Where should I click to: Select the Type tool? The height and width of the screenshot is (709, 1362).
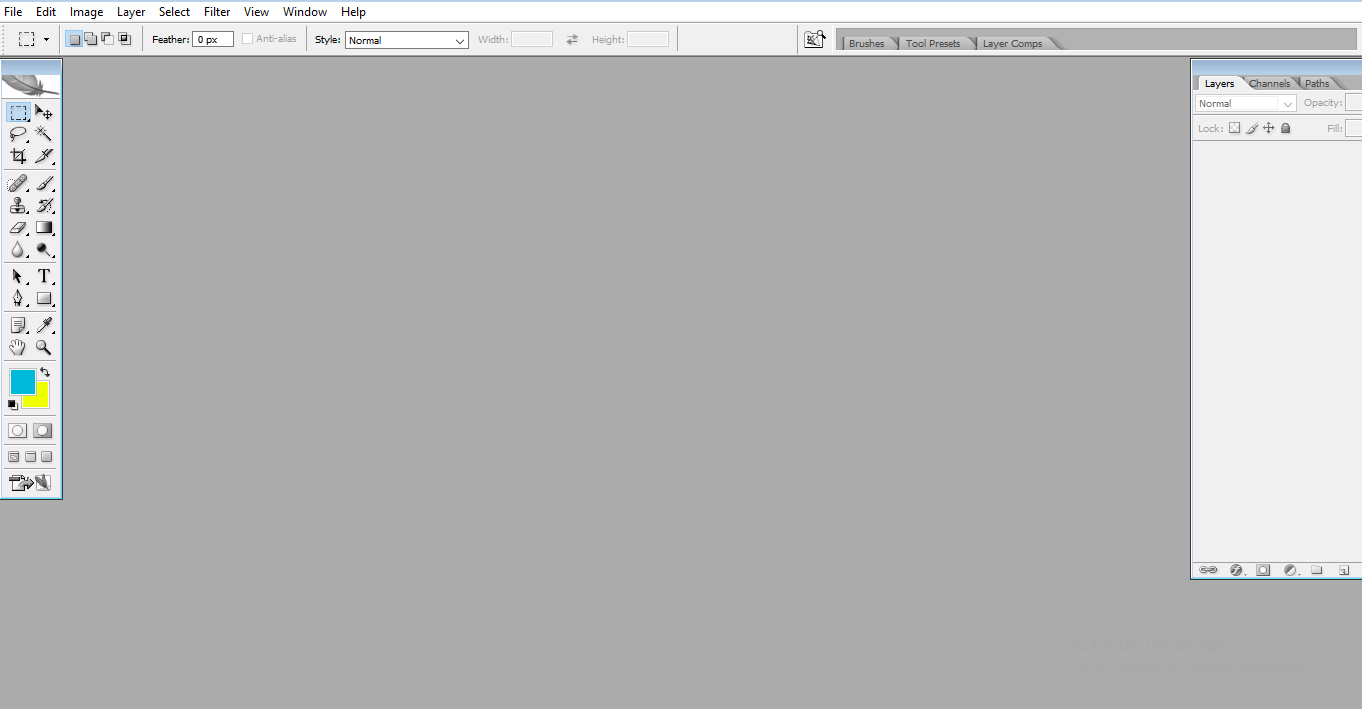[x=44, y=276]
